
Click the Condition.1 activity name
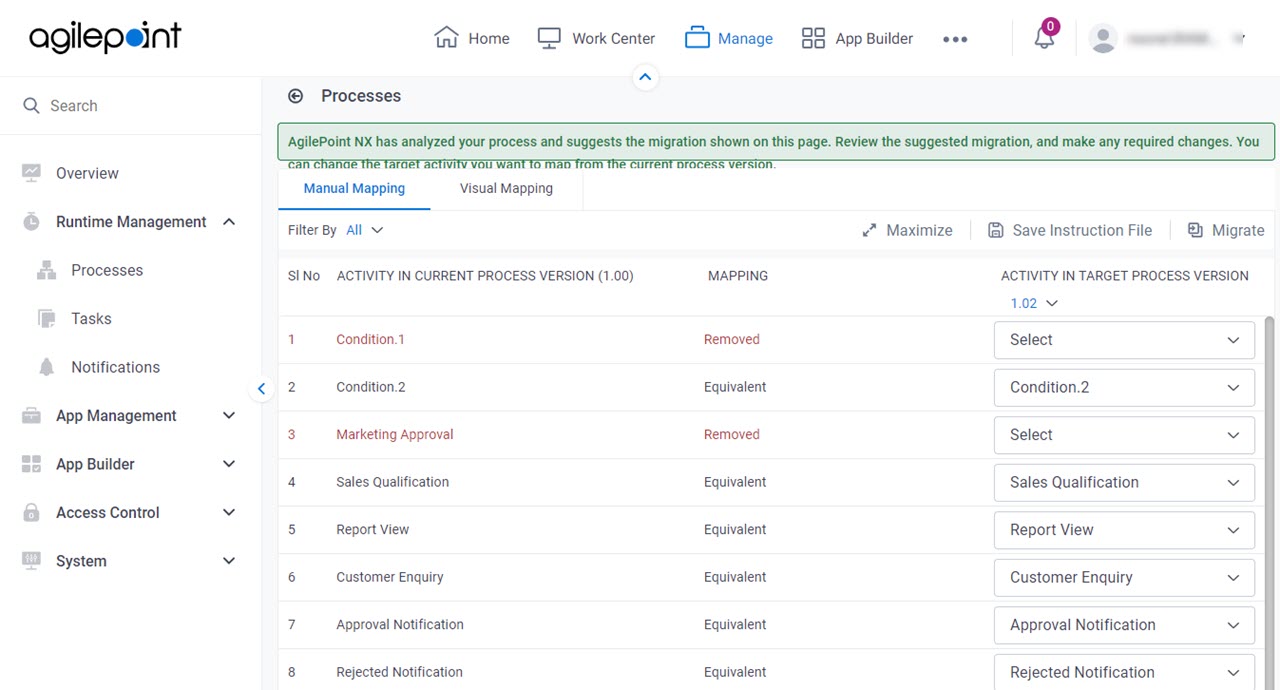(370, 339)
